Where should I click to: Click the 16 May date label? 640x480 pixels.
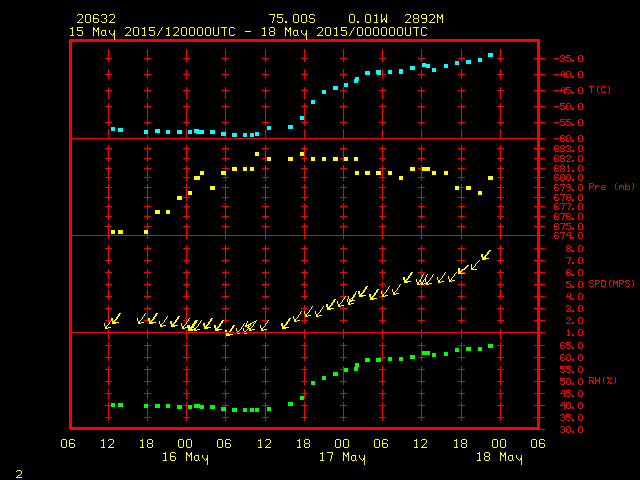[185, 457]
